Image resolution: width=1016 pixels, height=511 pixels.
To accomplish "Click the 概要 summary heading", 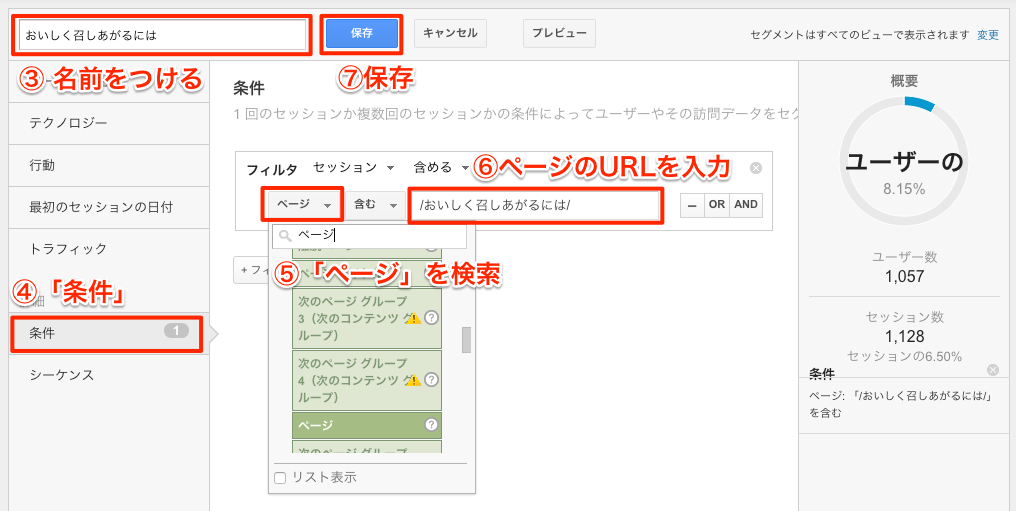I will point(905,81).
